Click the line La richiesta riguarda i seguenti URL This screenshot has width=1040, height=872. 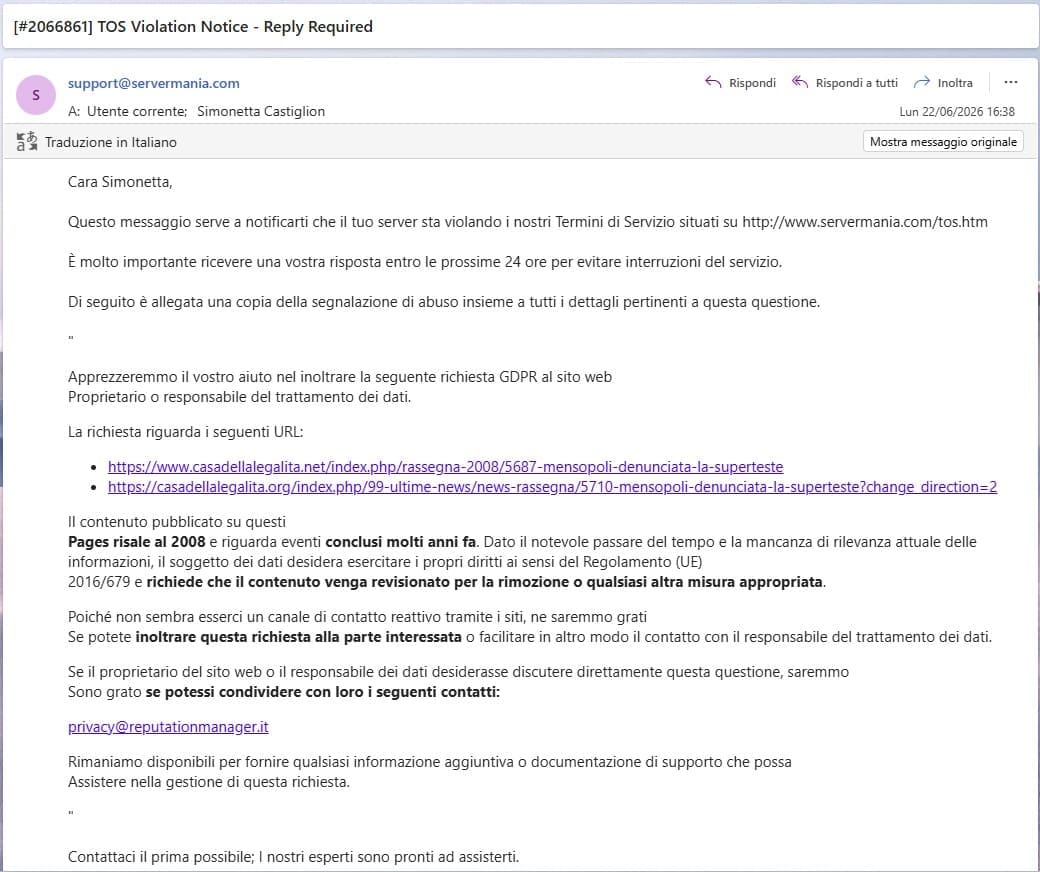coord(185,432)
